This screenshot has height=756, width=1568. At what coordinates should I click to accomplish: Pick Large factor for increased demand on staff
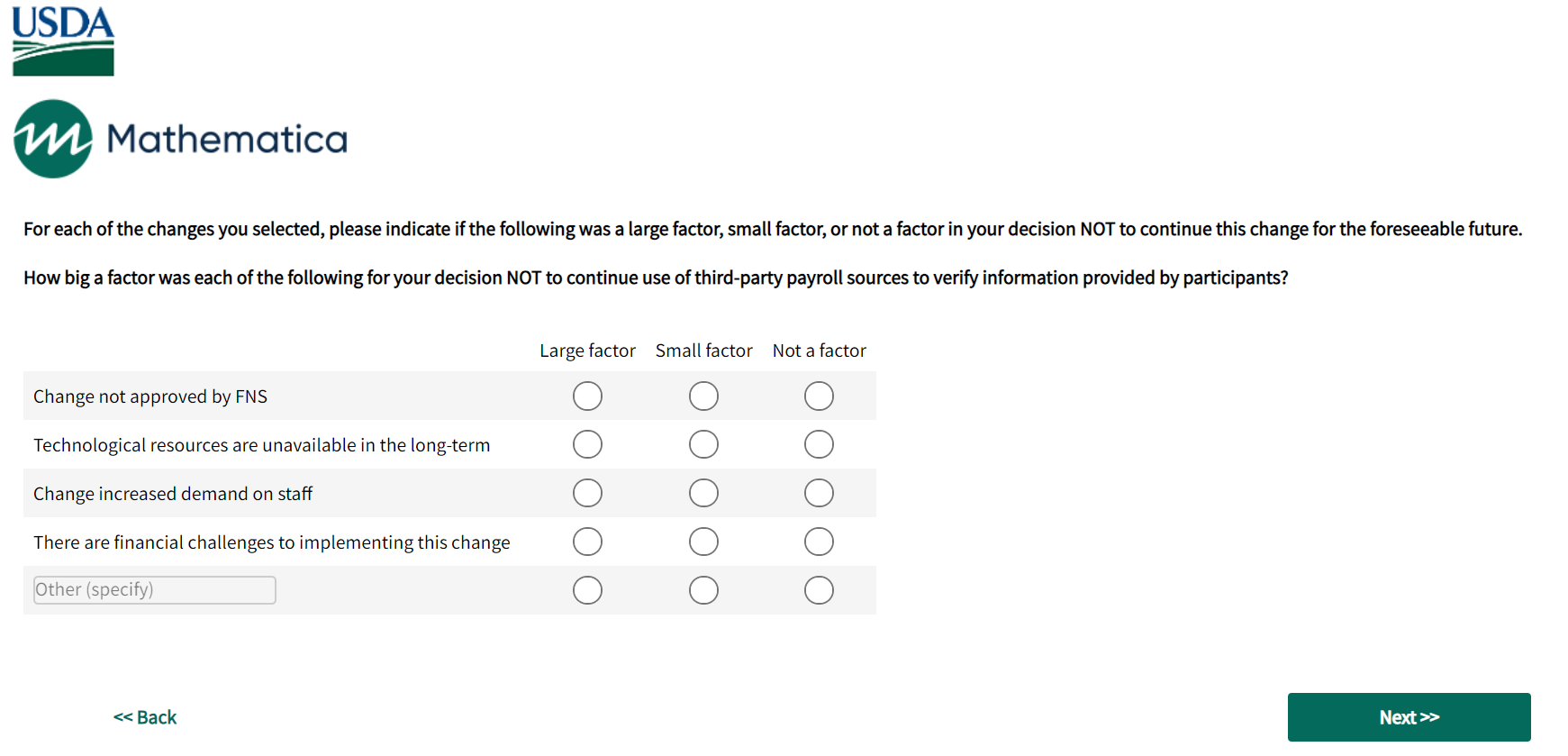coord(587,493)
